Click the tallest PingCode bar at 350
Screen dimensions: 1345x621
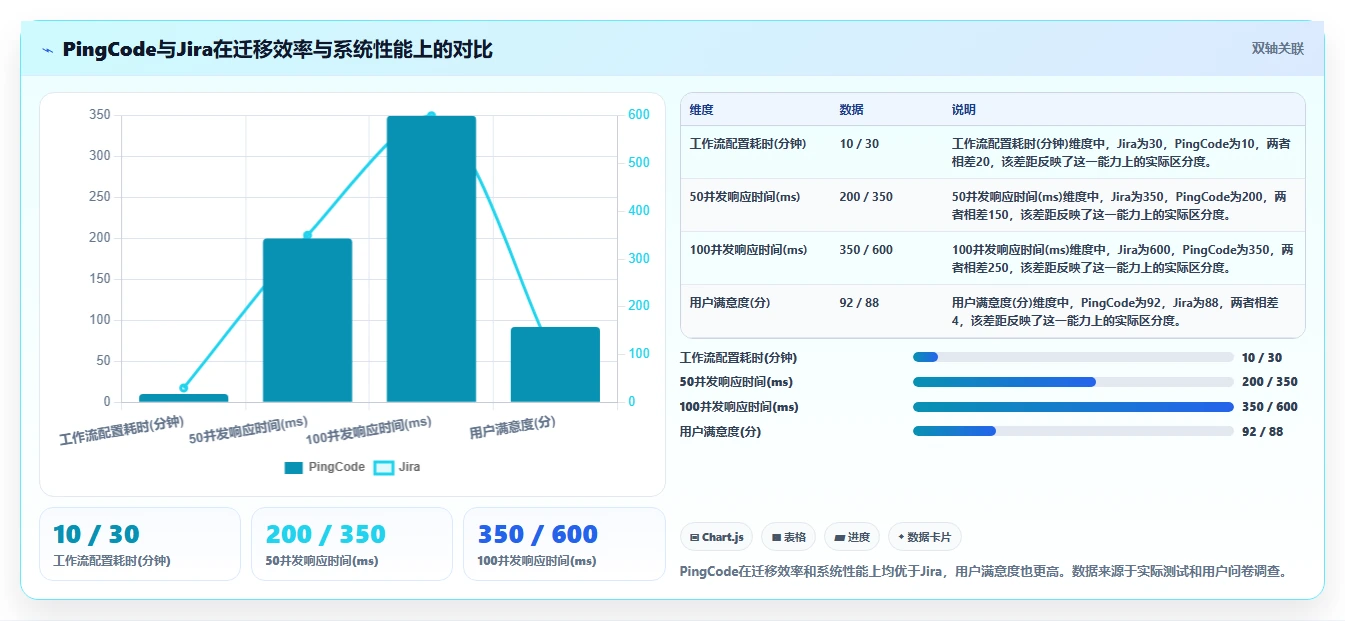pyautogui.click(x=431, y=259)
